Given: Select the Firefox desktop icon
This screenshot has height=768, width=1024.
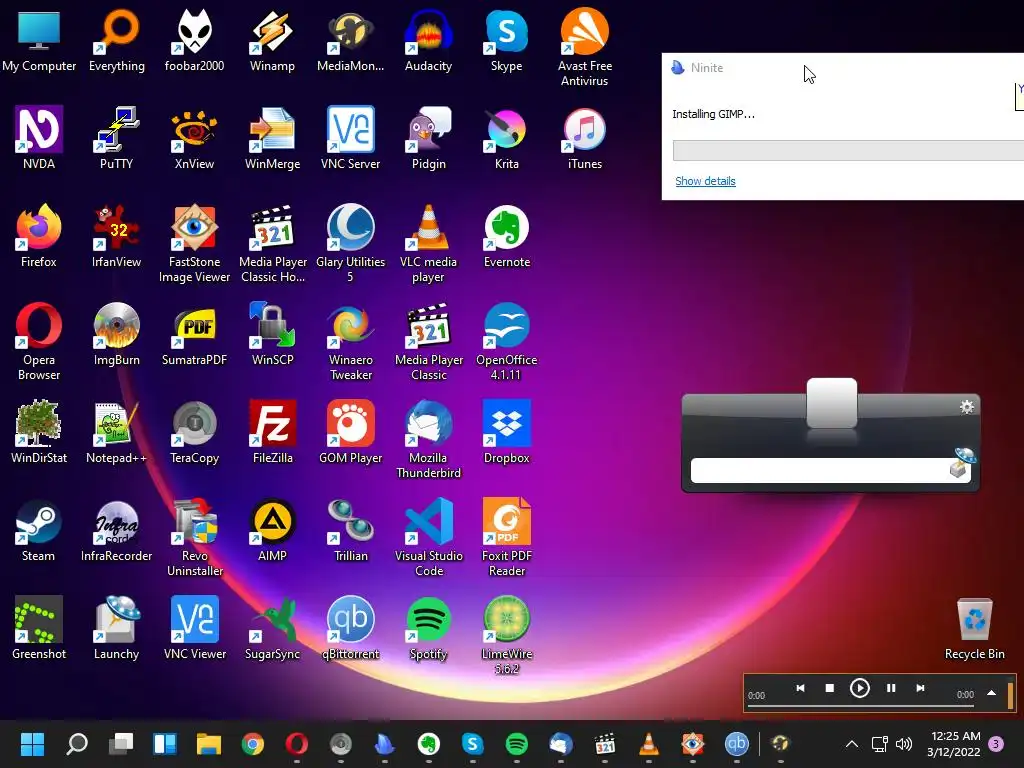Looking at the screenshot, I should tap(39, 236).
